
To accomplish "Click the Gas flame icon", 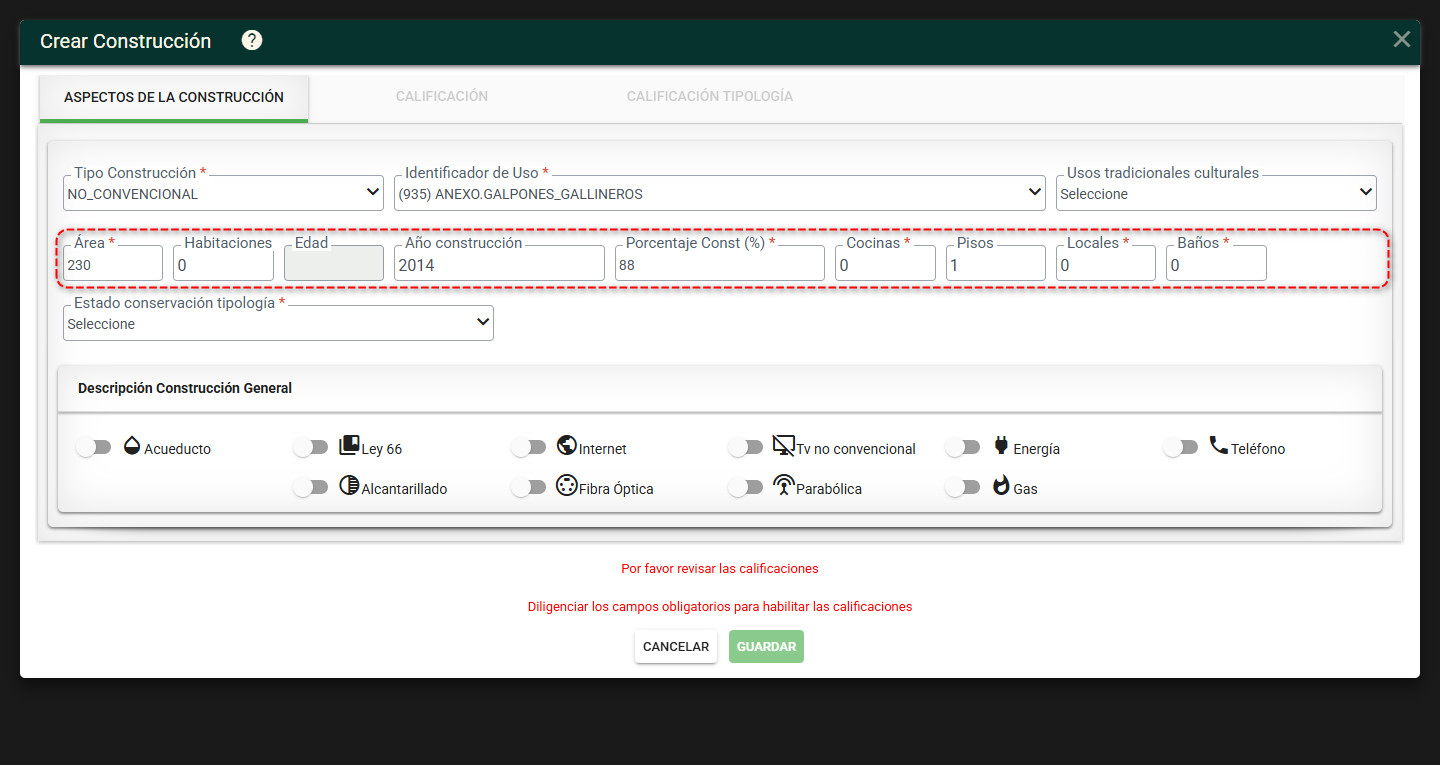I will [1001, 487].
